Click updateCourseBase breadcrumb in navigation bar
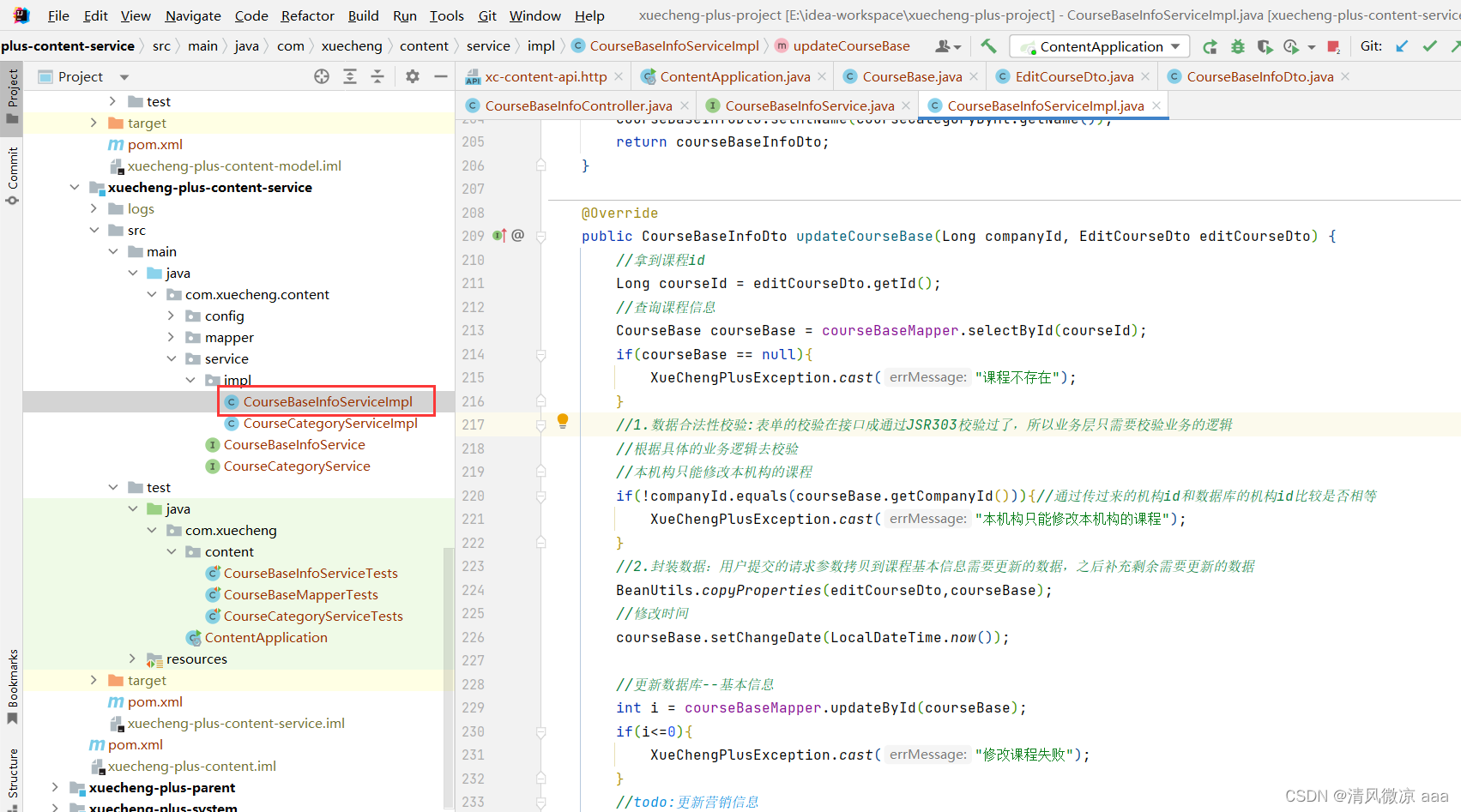1461x812 pixels. [851, 46]
